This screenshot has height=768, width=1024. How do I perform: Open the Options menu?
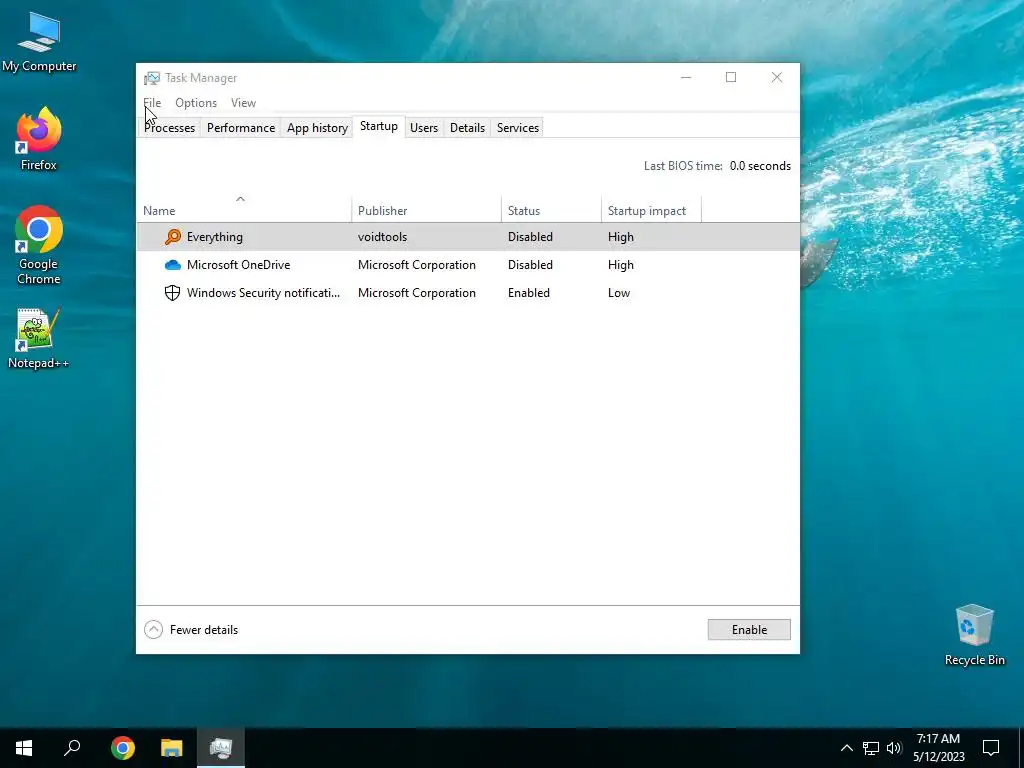coord(196,103)
